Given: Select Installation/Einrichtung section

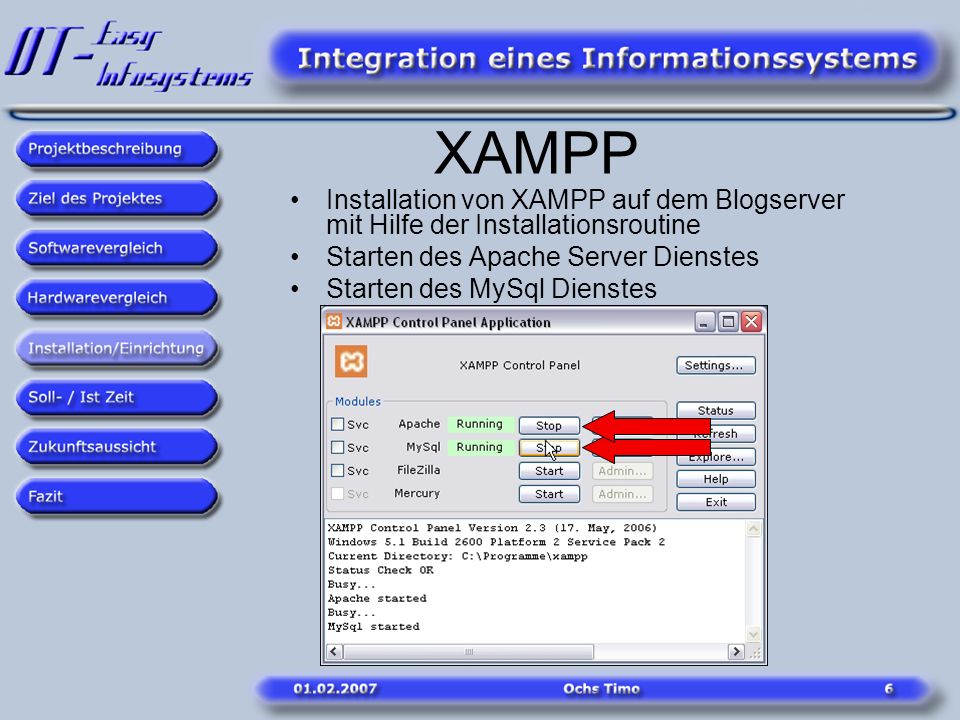Looking at the screenshot, I should pos(116,348).
